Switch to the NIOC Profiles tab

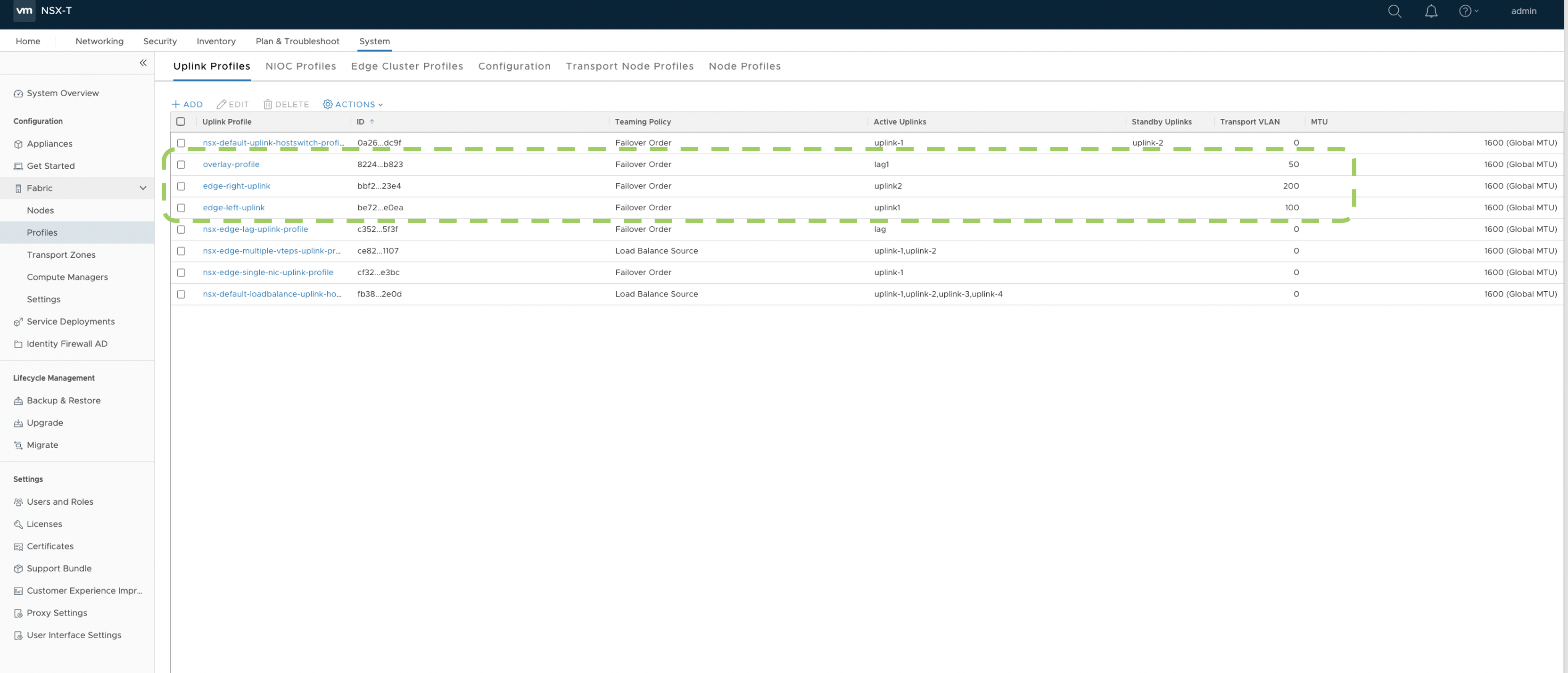301,66
